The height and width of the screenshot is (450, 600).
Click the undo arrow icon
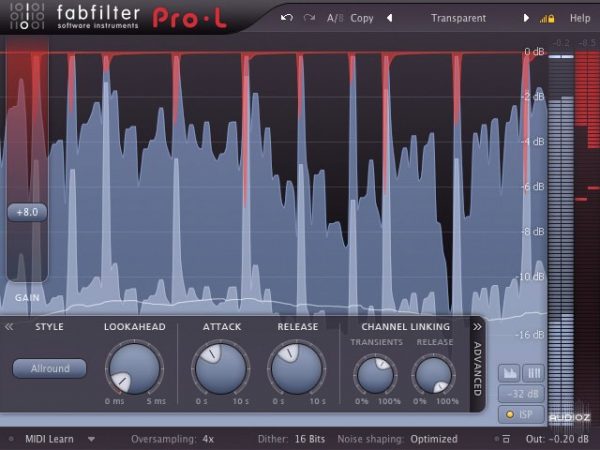[x=288, y=18]
